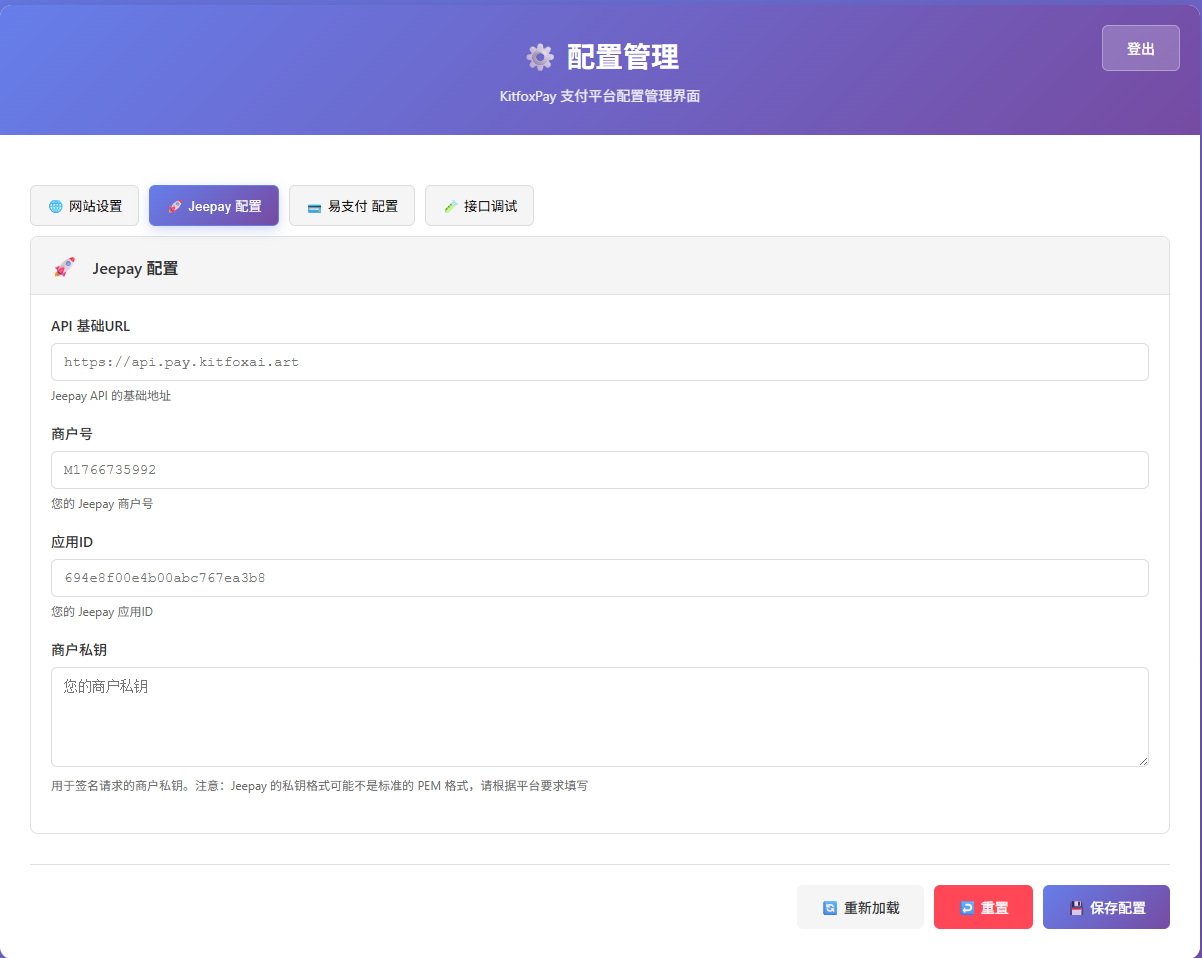Reload settings with 重新加载 button
Screen dimensions: 1202x958
(x=860, y=907)
